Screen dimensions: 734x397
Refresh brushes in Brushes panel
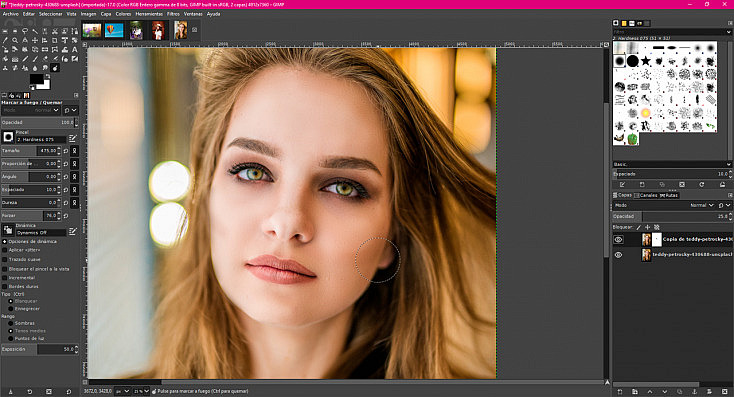point(701,184)
